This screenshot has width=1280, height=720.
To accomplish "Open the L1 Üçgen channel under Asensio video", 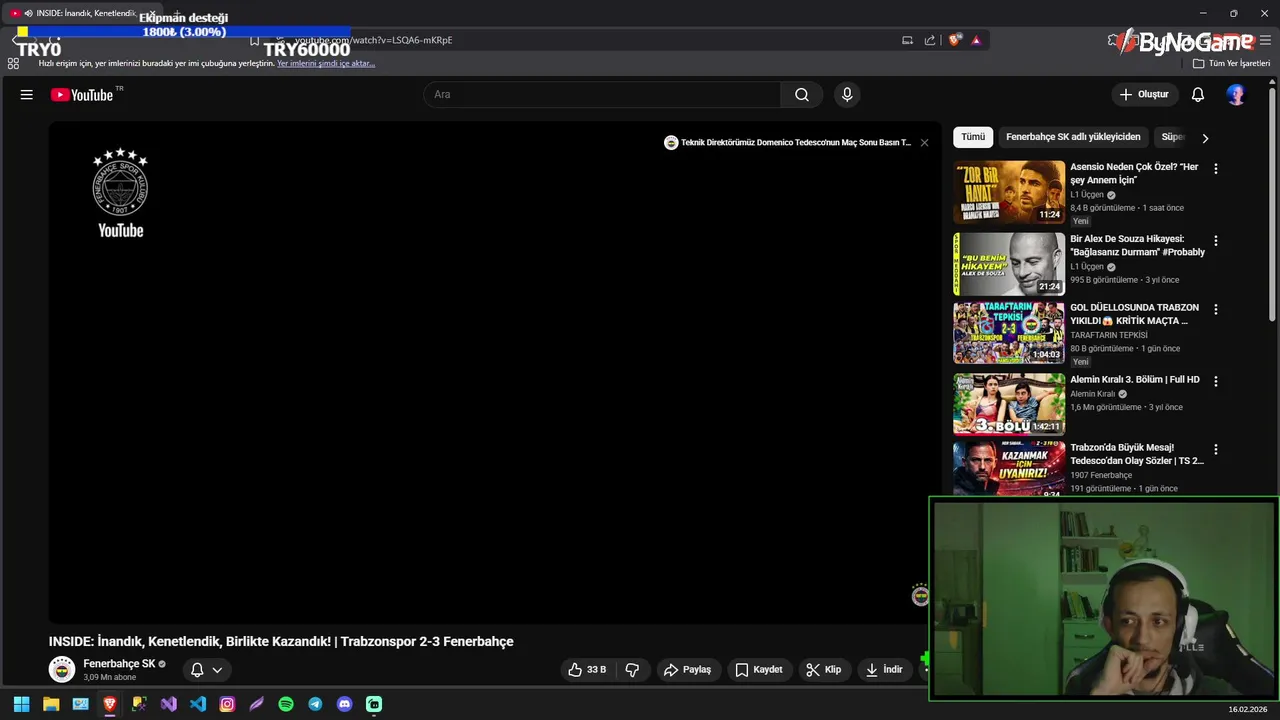I will [x=1087, y=195].
